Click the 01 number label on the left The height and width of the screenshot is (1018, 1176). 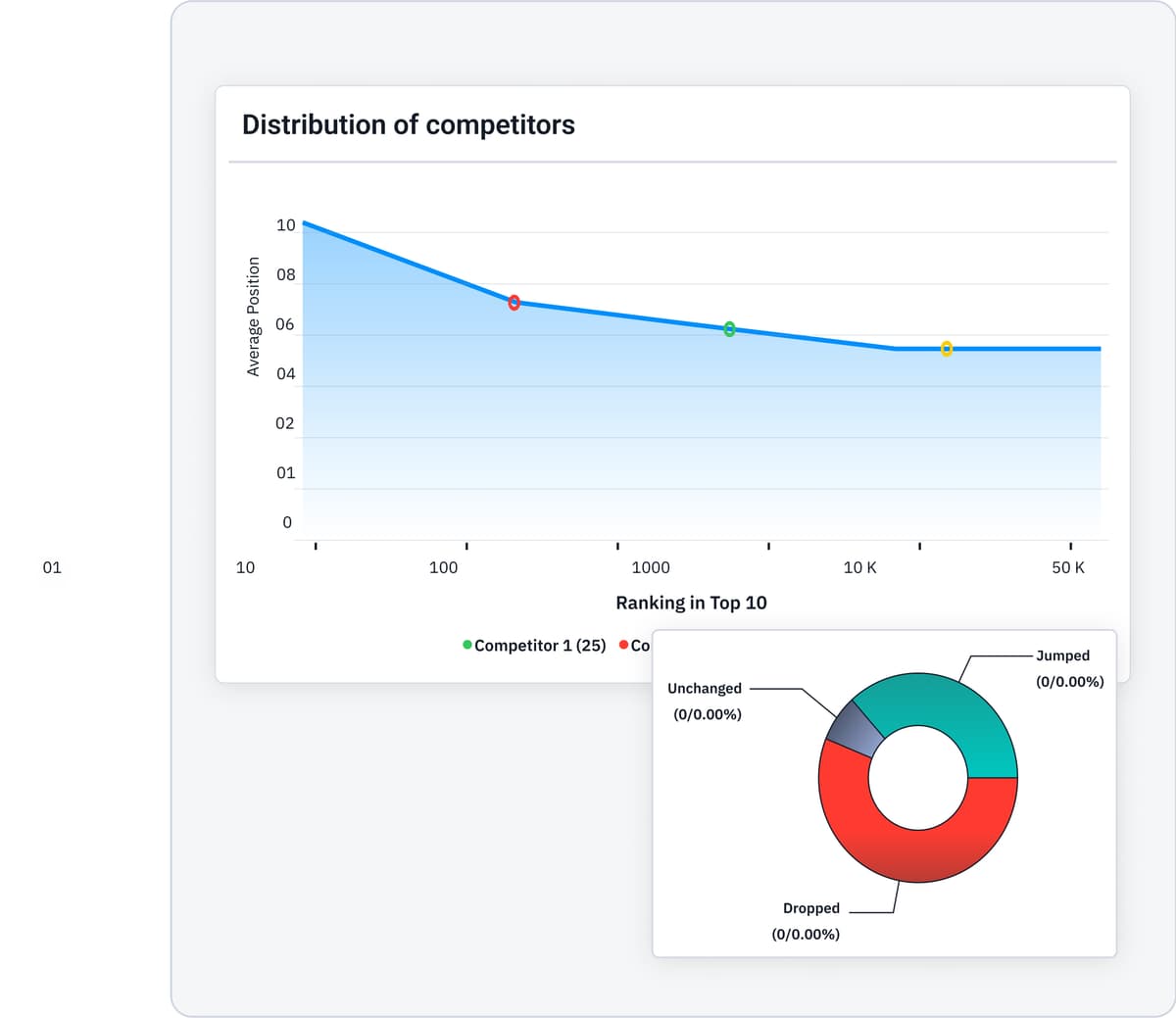tap(52, 567)
